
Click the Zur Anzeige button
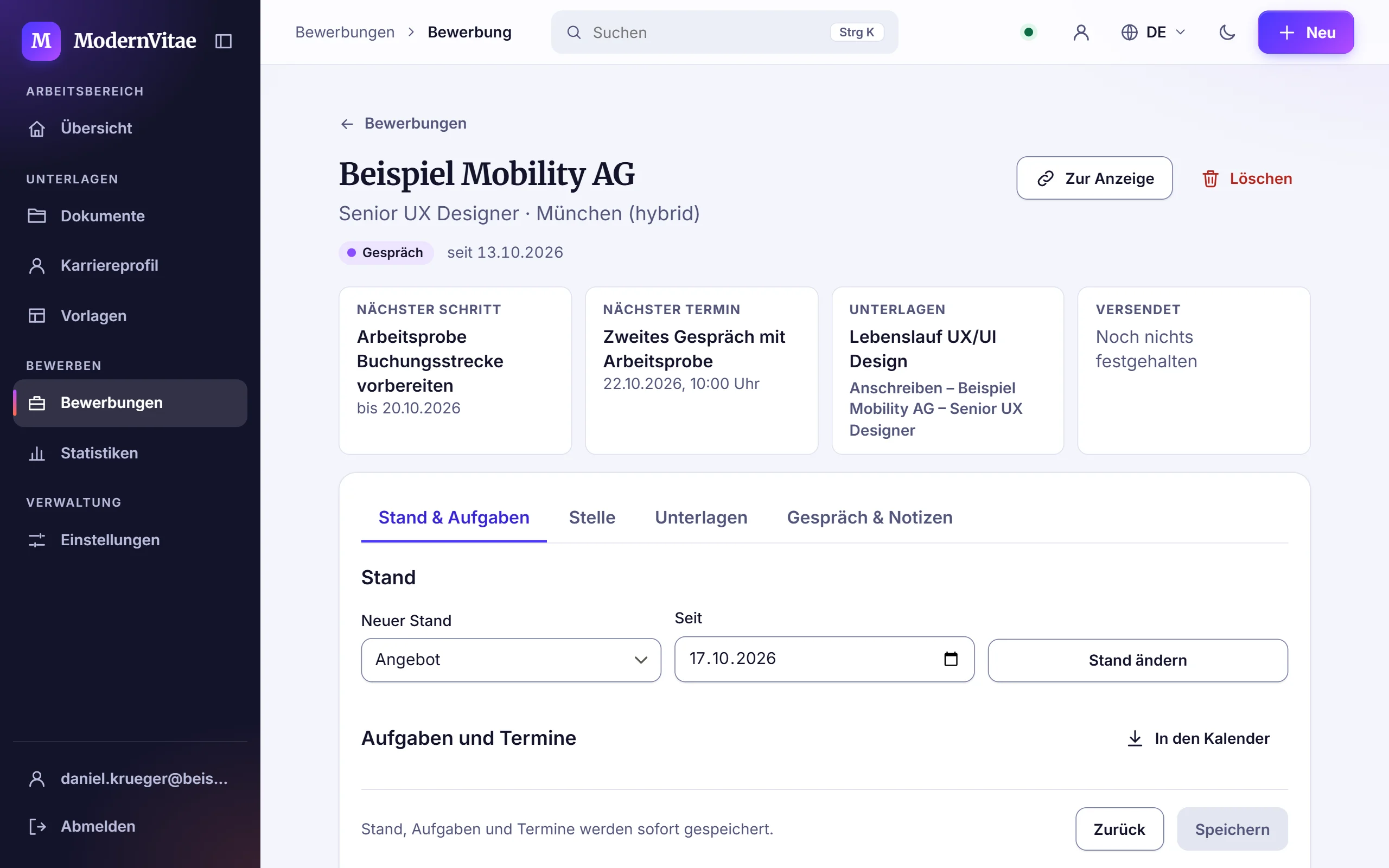[1094, 178]
